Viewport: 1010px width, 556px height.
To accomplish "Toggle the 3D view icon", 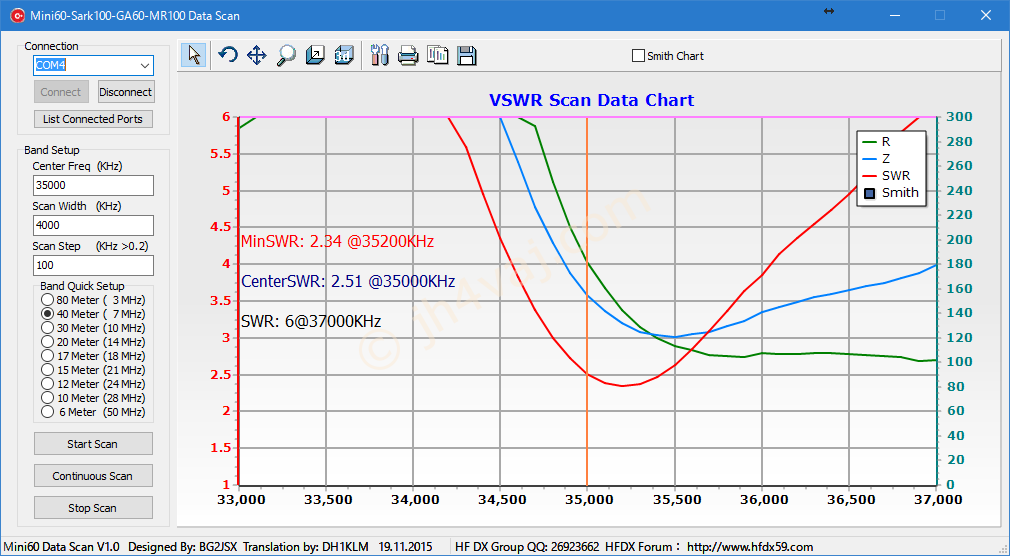I will pos(345,55).
